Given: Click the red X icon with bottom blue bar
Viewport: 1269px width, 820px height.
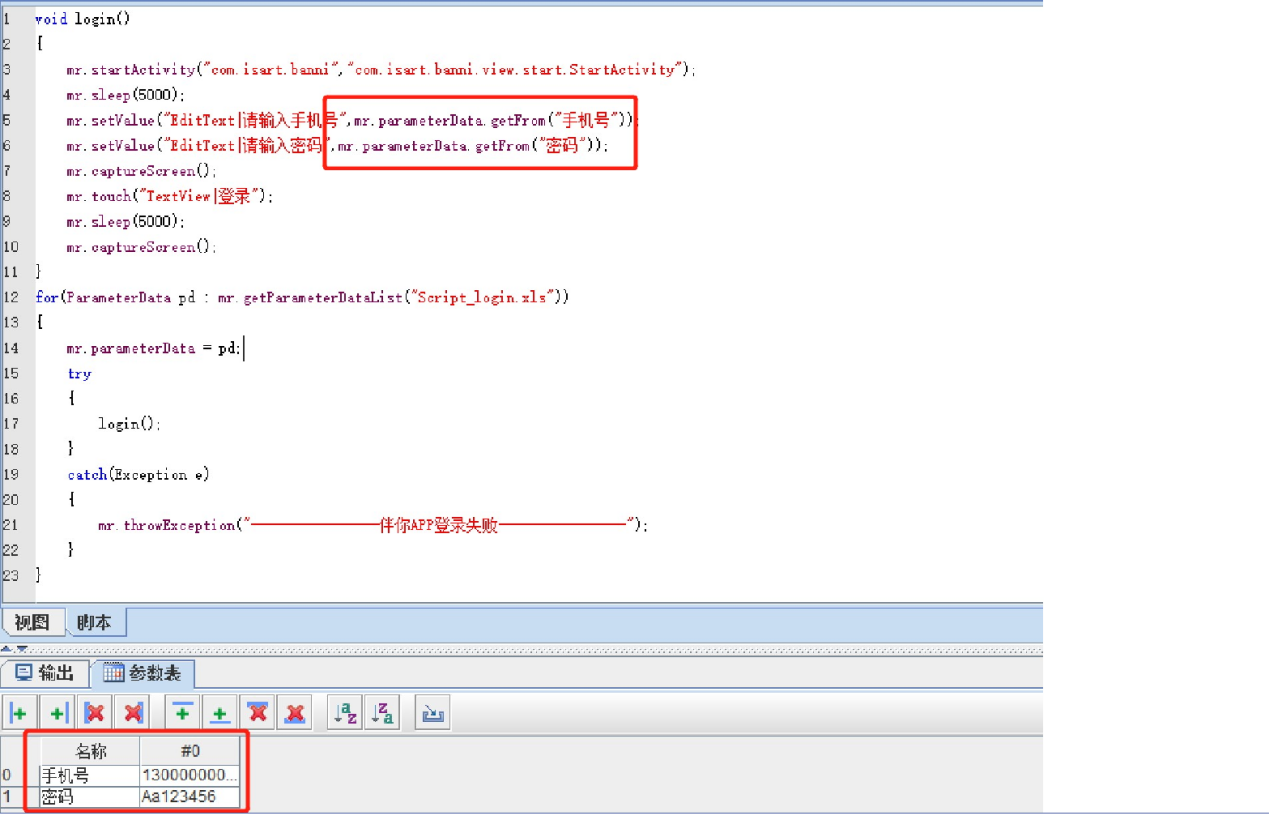Looking at the screenshot, I should [295, 713].
